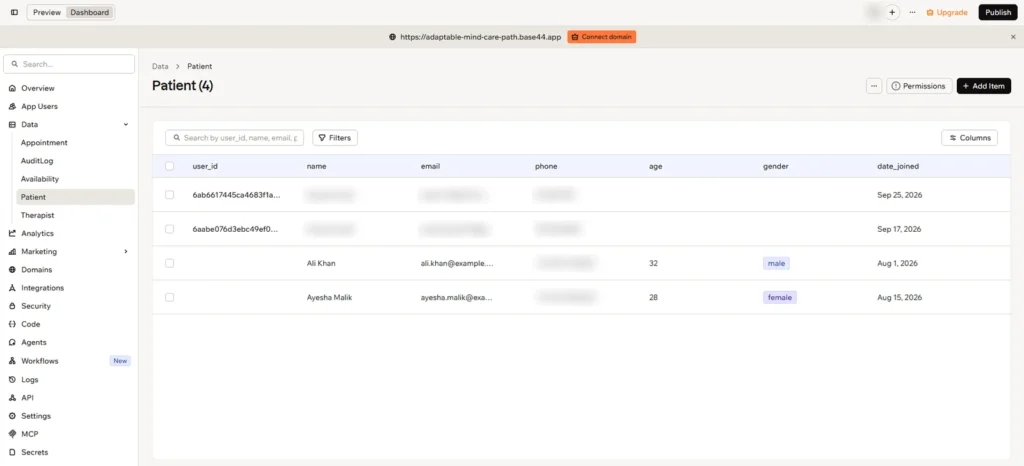The height and width of the screenshot is (466, 1024).
Task: Click the patient table search field
Action: [234, 138]
